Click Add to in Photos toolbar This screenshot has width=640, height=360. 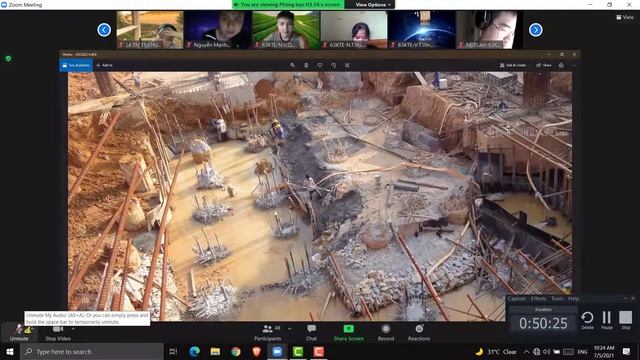point(104,65)
